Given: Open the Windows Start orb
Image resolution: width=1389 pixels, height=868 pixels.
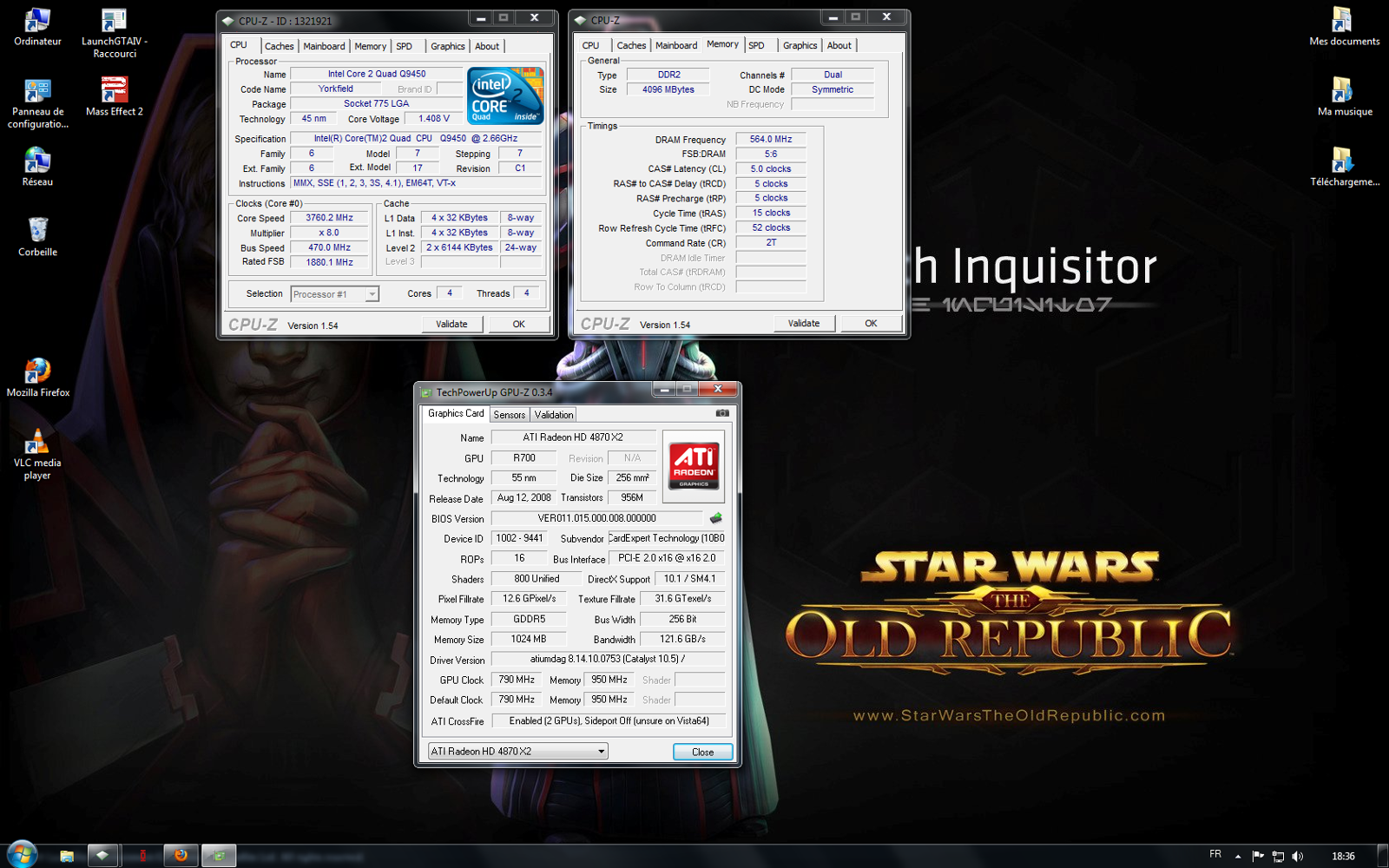Looking at the screenshot, I should click(x=21, y=855).
